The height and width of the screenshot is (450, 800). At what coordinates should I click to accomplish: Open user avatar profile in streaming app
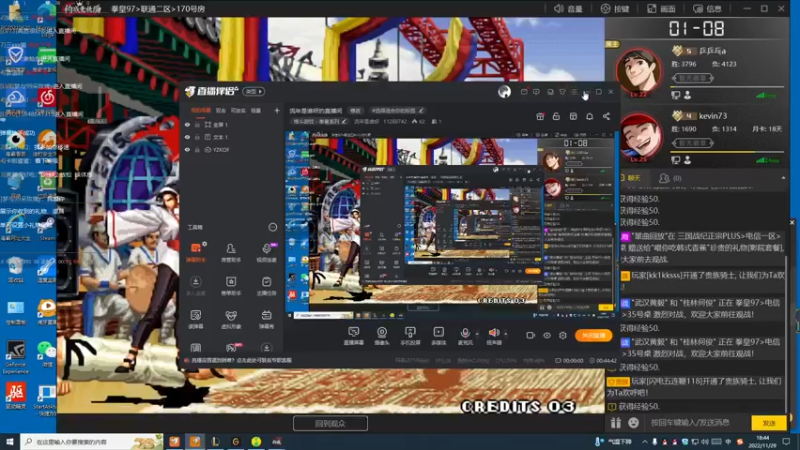[x=504, y=92]
